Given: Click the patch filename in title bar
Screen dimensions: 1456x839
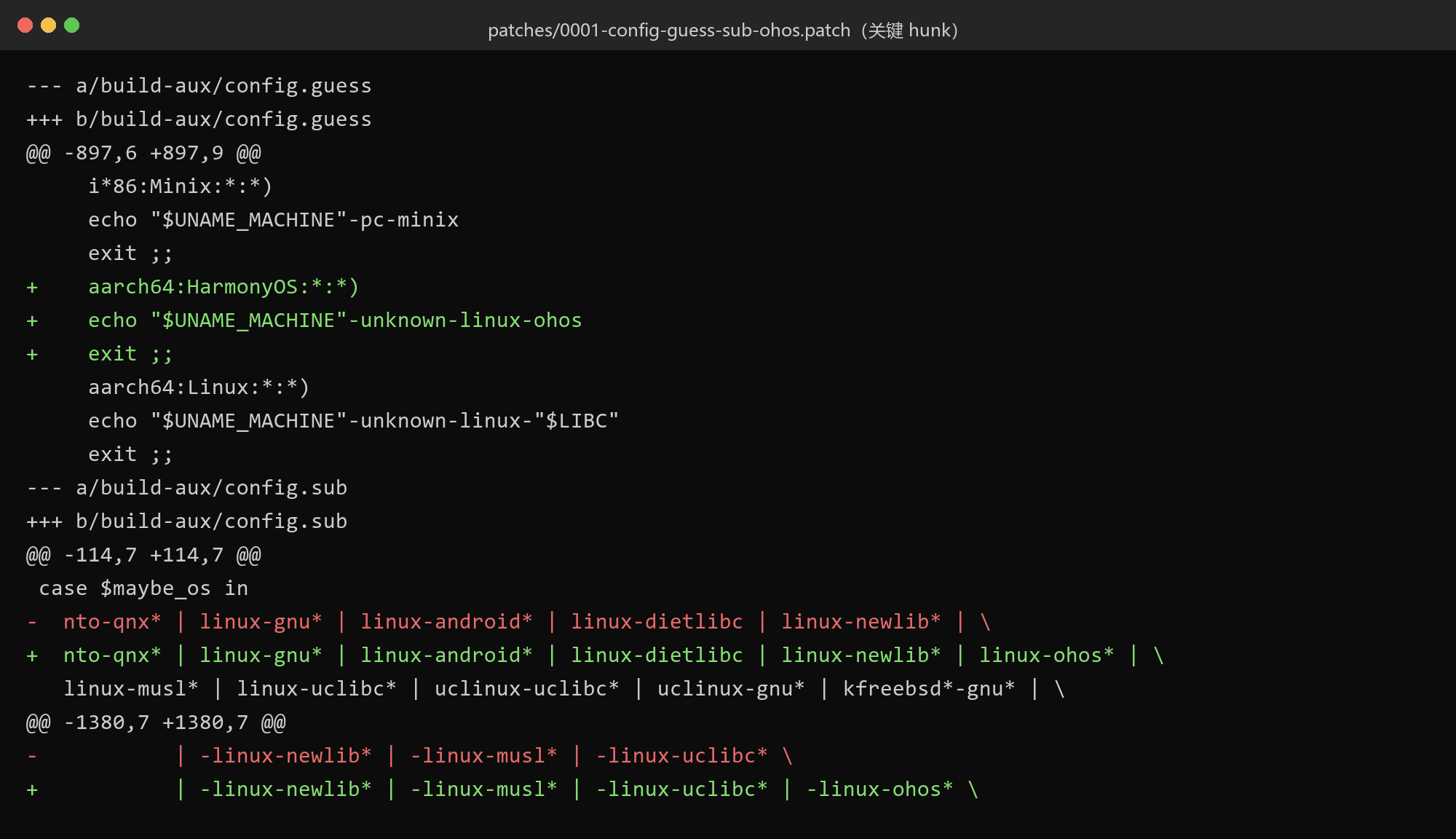Looking at the screenshot, I should point(723,30).
